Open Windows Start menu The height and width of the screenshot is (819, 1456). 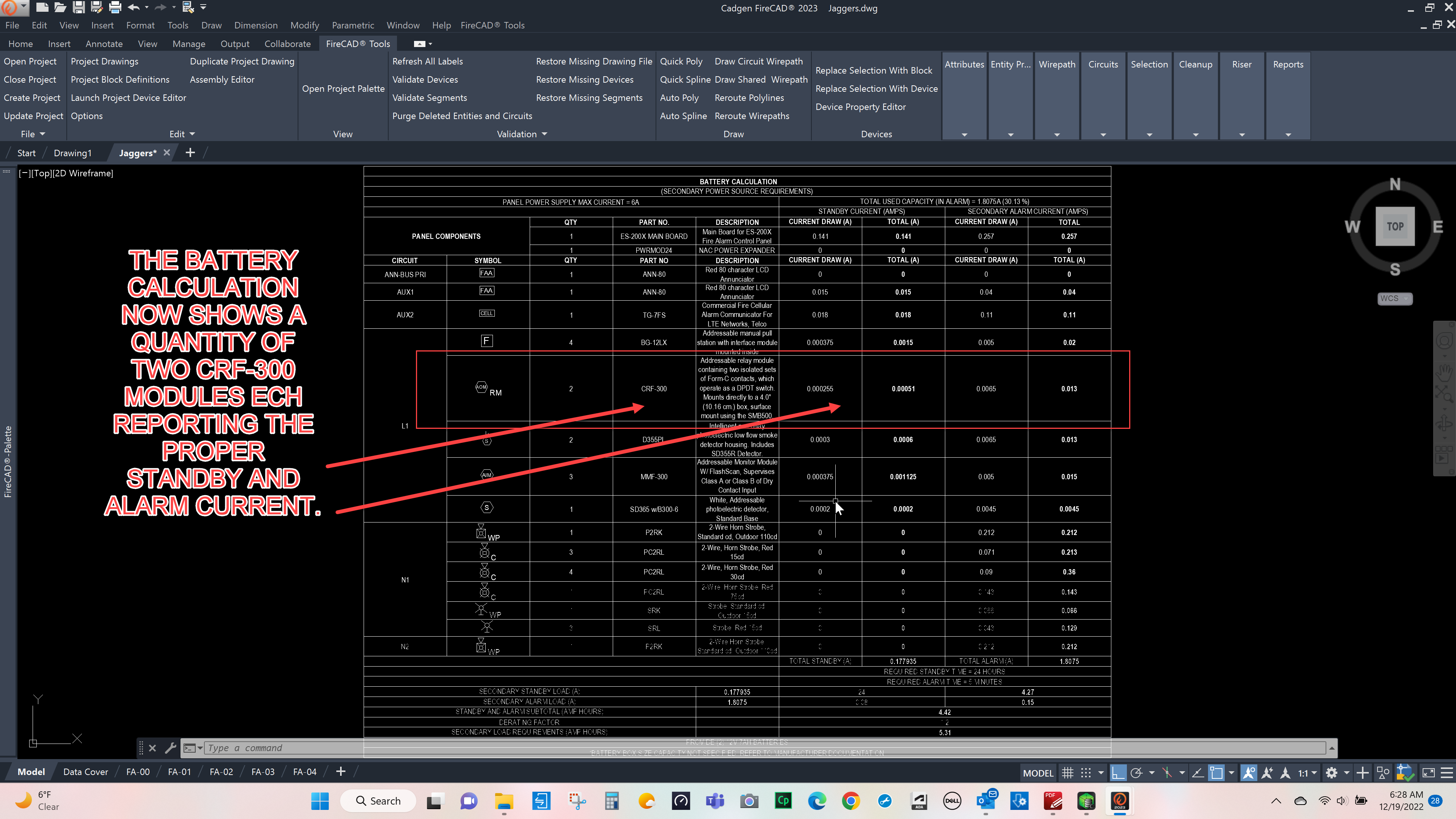(x=320, y=800)
